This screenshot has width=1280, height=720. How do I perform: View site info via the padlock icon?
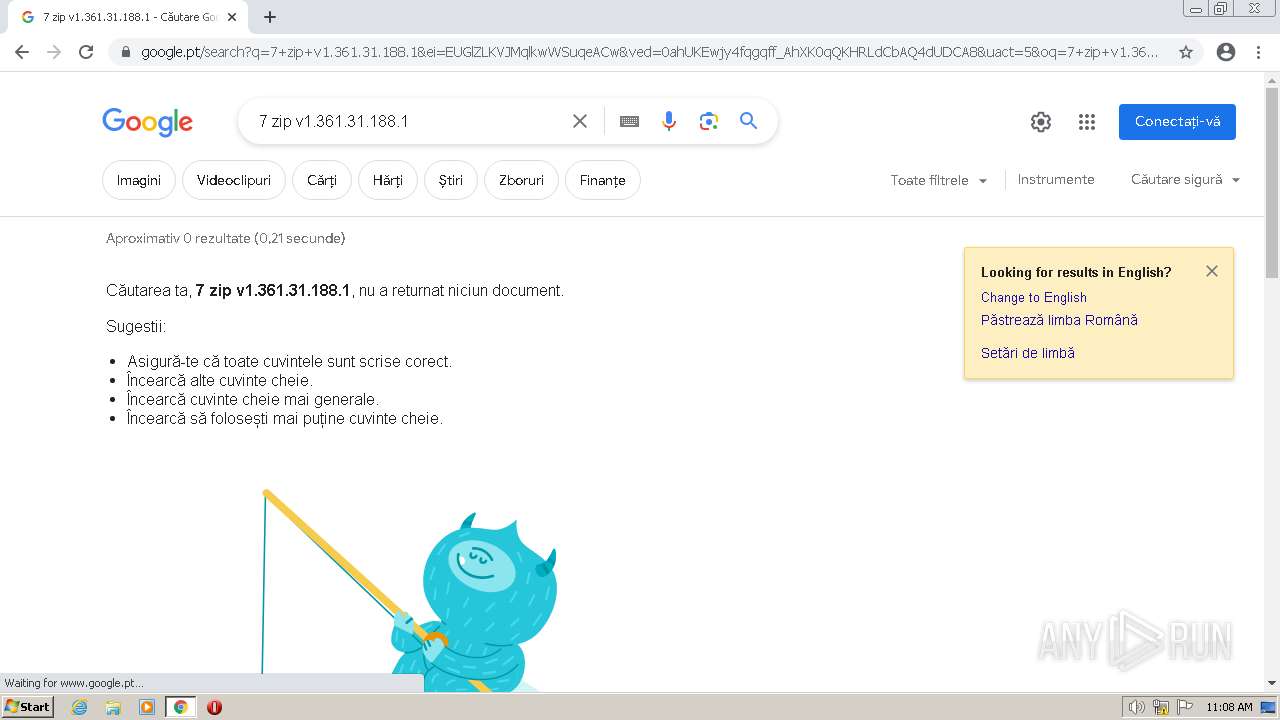[125, 52]
